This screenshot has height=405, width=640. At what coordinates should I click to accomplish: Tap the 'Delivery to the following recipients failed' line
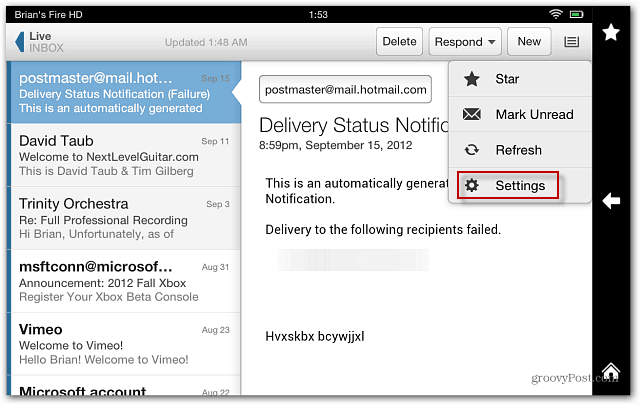pos(383,229)
